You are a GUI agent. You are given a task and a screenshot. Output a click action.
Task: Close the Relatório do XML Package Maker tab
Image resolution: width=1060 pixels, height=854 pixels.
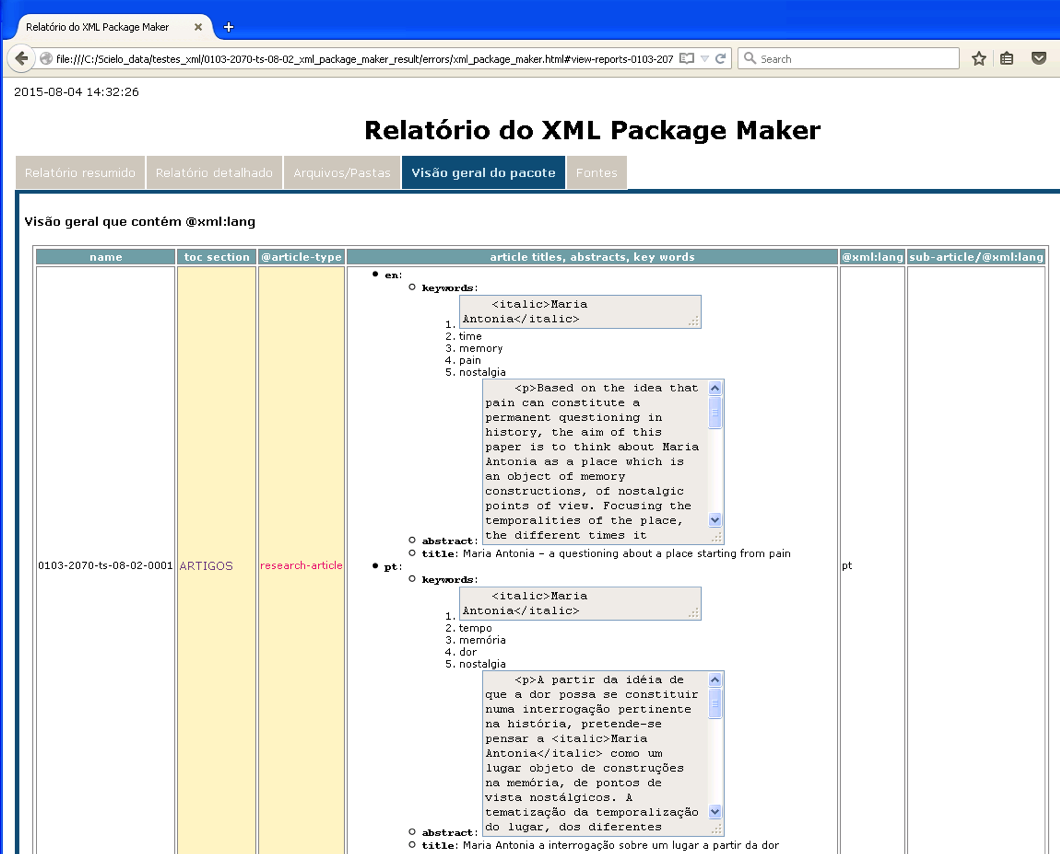tap(198, 27)
